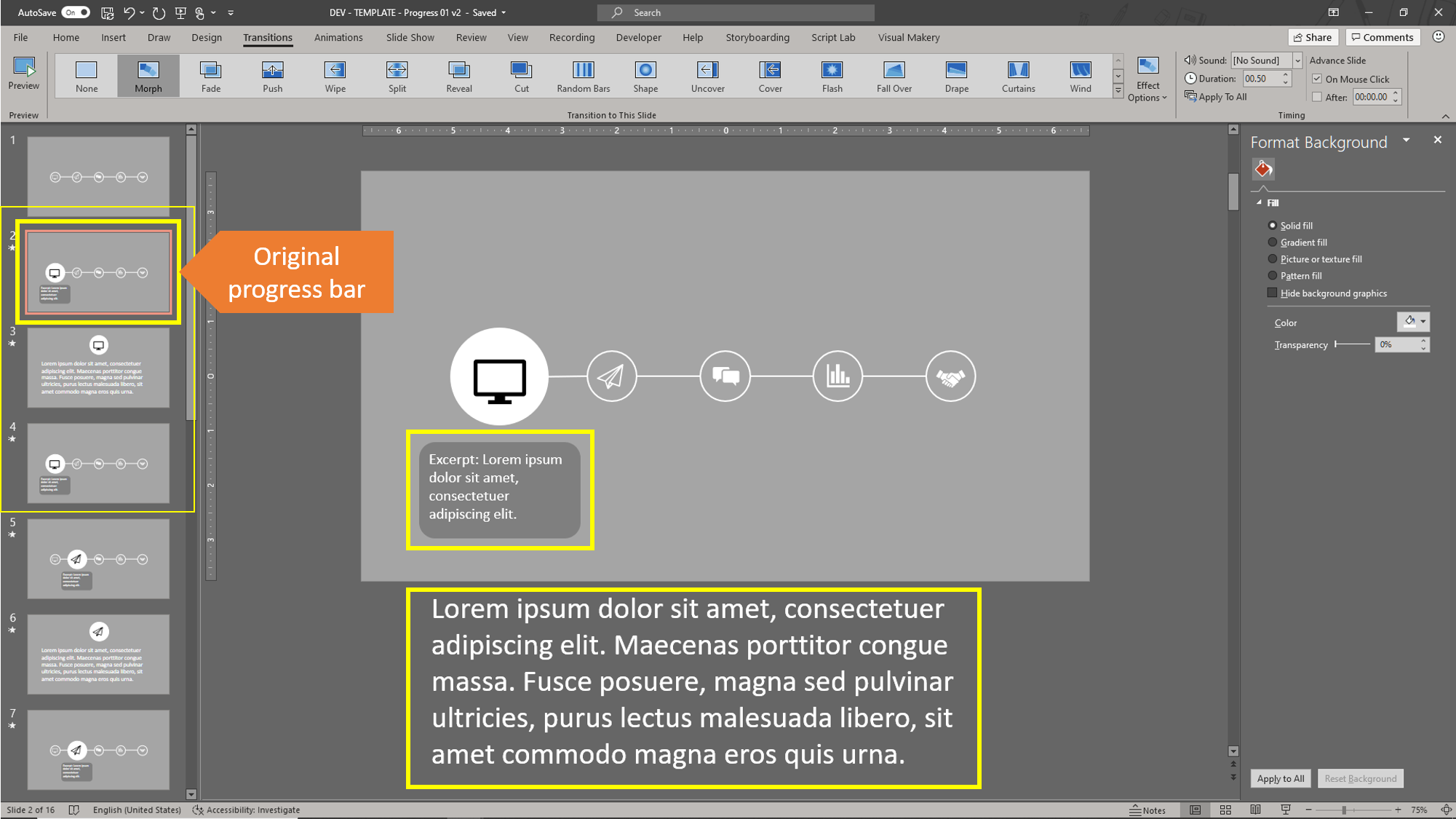Open the Slide Show tab
This screenshot has height=819, width=1456.
(410, 37)
